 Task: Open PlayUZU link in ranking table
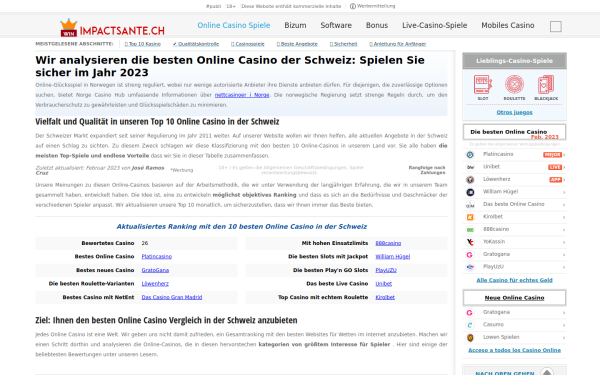(x=386, y=270)
